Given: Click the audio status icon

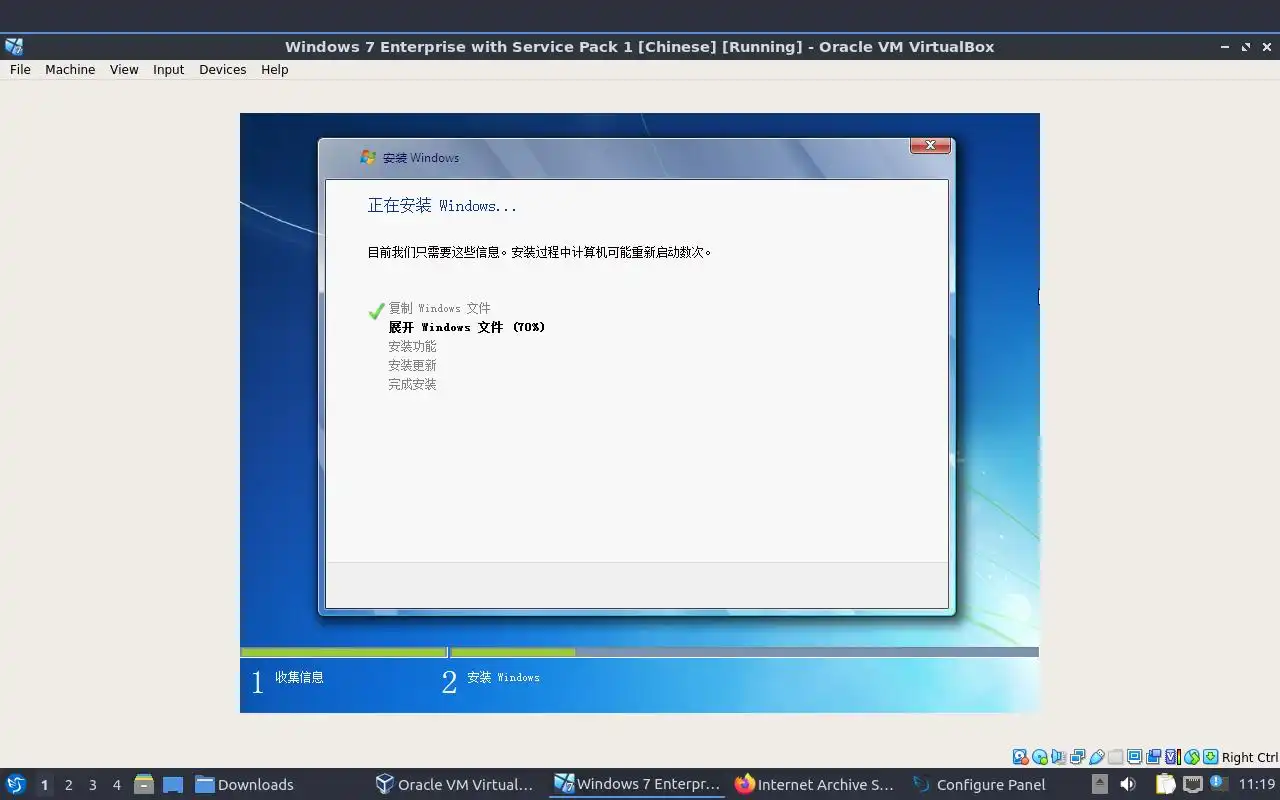Looking at the screenshot, I should (1058, 757).
